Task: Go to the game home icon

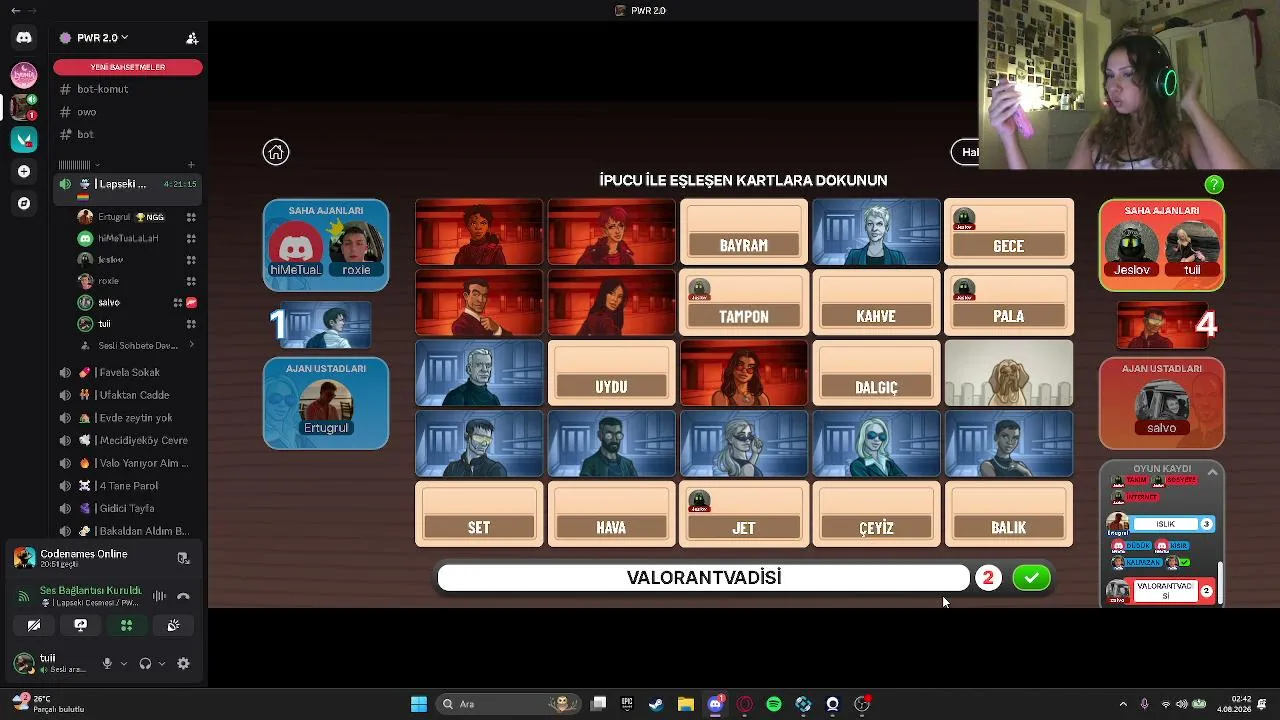Action: tap(276, 152)
